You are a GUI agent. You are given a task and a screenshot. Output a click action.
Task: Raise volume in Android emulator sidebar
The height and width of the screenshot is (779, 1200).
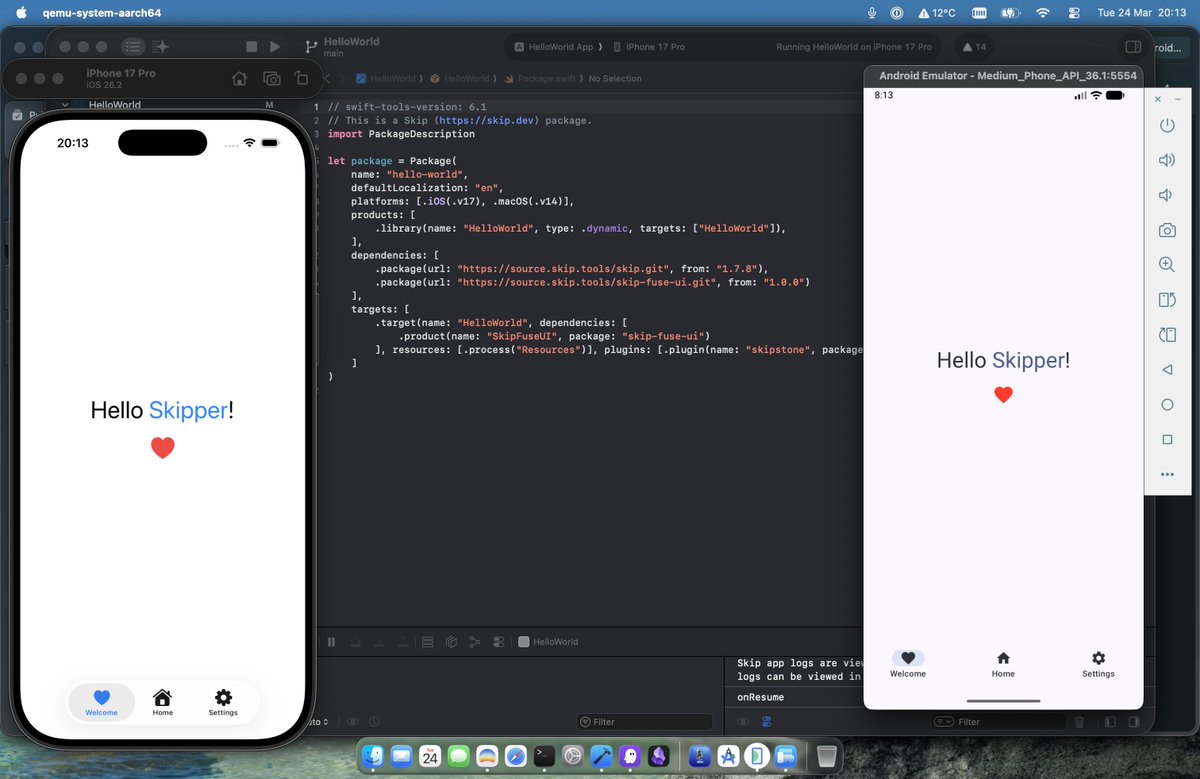[1167, 160]
